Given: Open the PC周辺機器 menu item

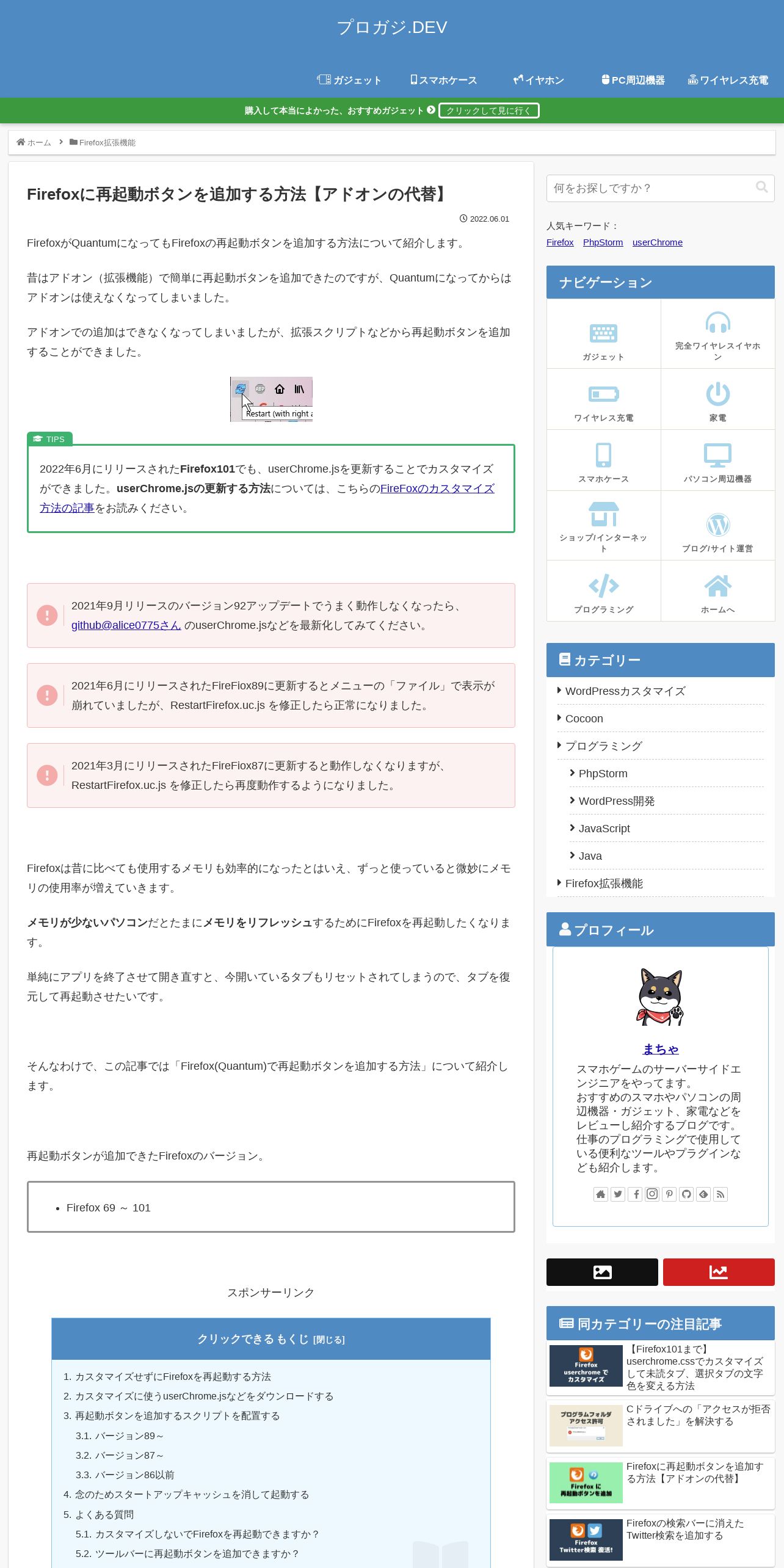Looking at the screenshot, I should 633,80.
